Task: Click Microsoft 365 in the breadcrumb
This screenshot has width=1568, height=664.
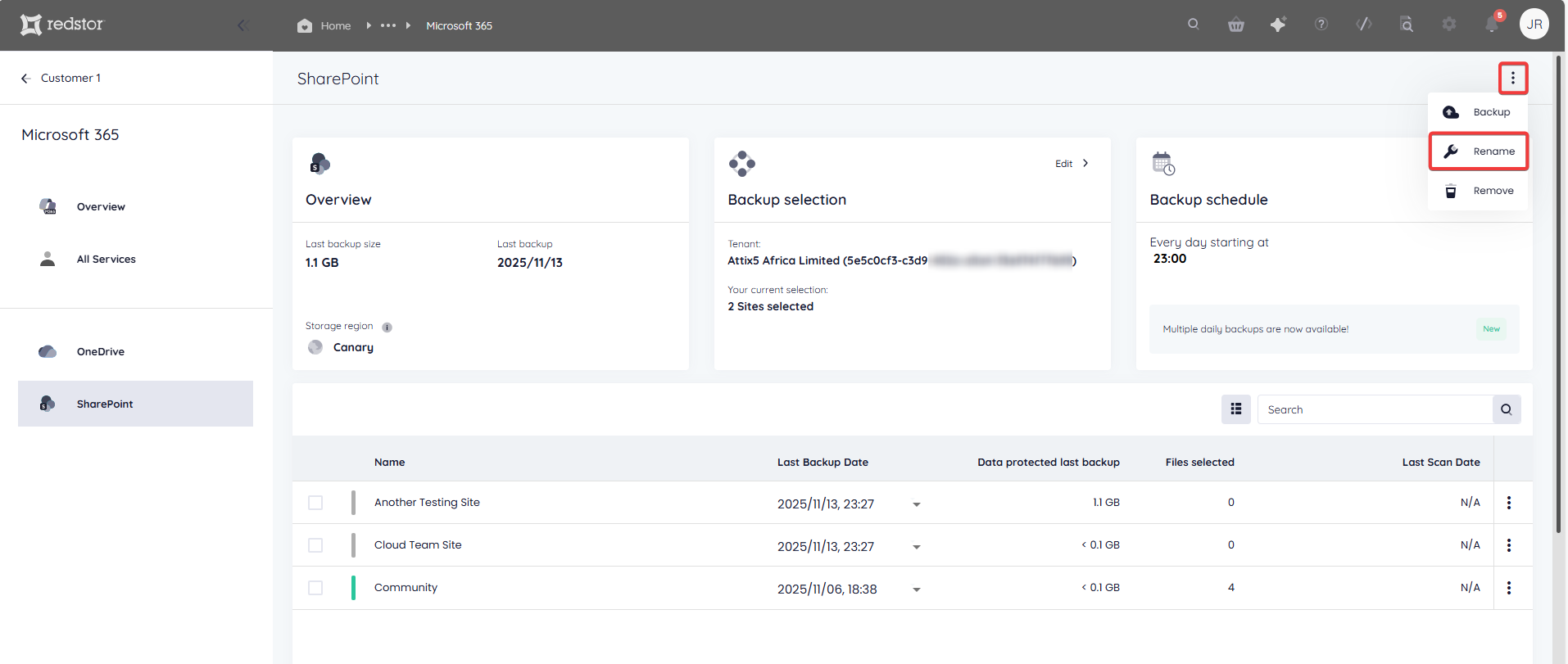Action: coord(459,25)
